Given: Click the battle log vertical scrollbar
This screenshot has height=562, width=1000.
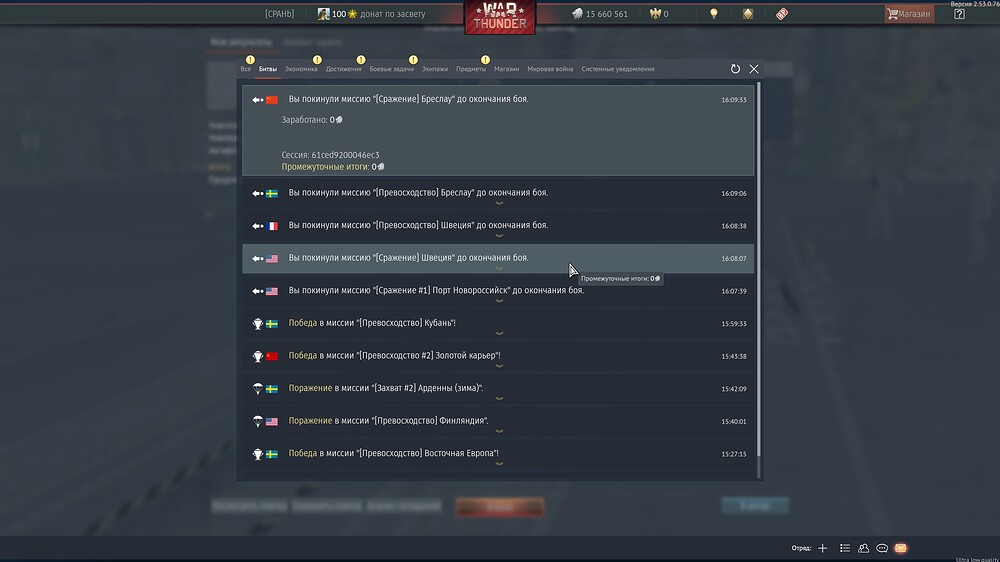Looking at the screenshot, I should 758,270.
